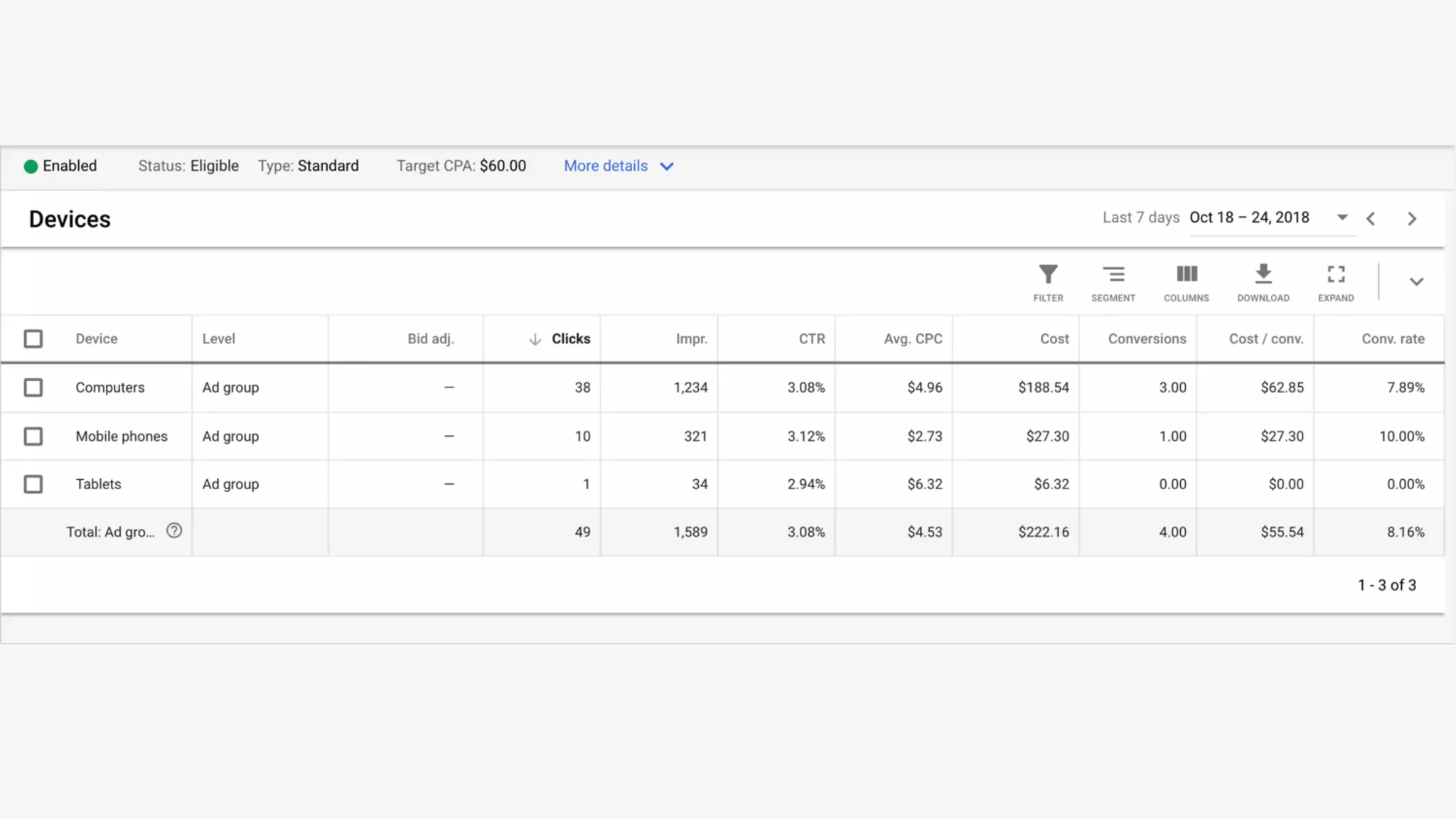Click help icon beside Total row
Image resolution: width=1456 pixels, height=819 pixels.
[x=174, y=531]
